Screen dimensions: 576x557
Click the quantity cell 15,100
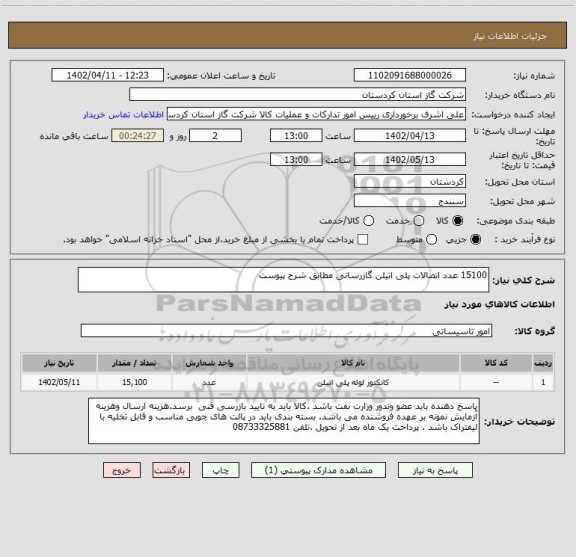point(134,382)
